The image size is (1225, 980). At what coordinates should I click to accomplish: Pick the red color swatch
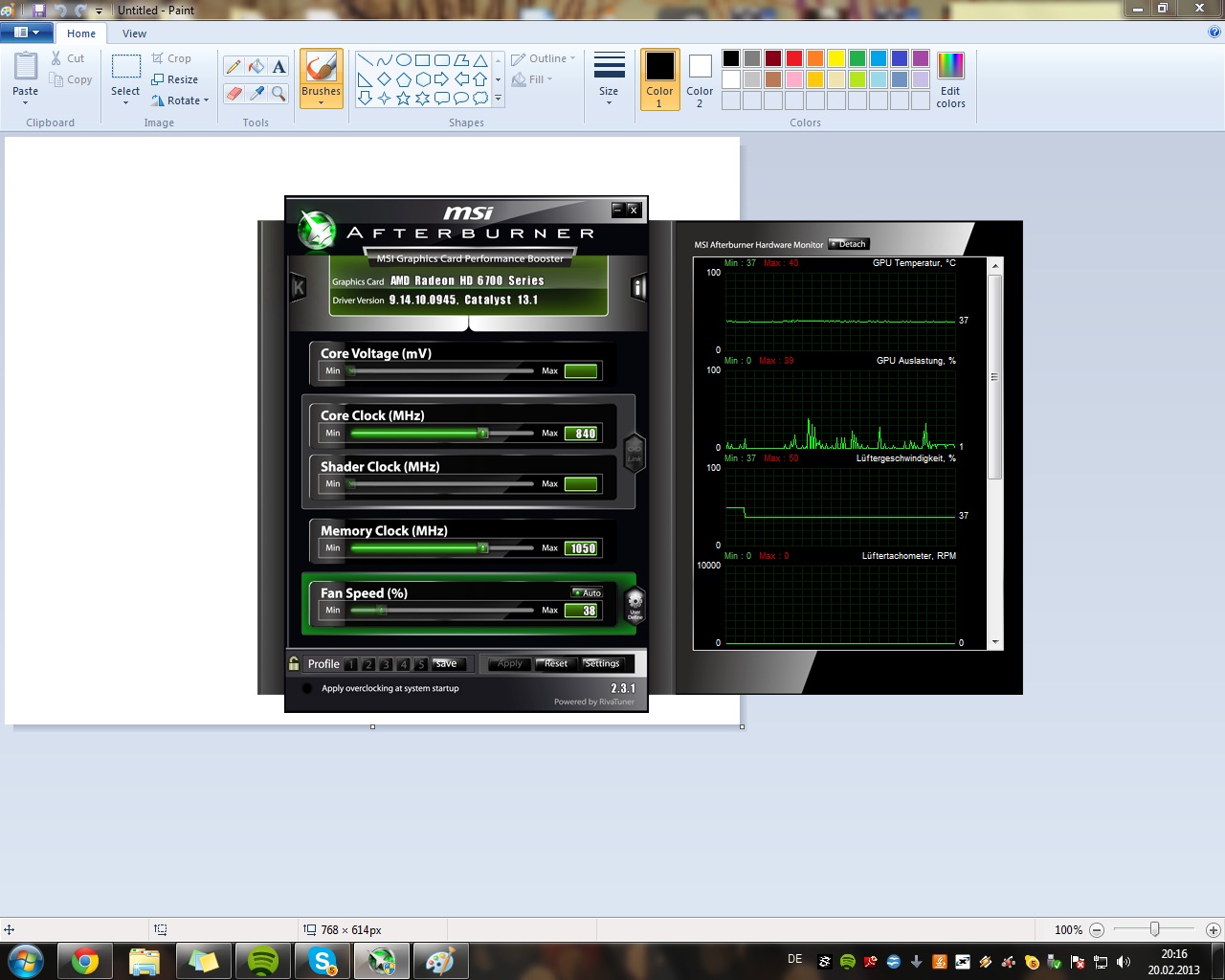pos(794,58)
